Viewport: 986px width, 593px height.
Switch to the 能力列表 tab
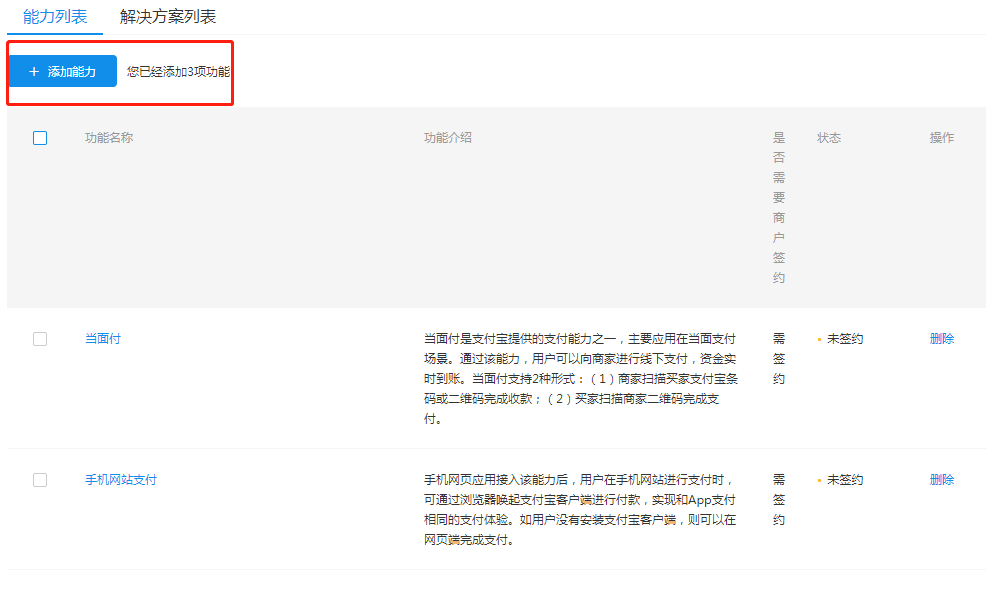pyautogui.click(x=55, y=17)
